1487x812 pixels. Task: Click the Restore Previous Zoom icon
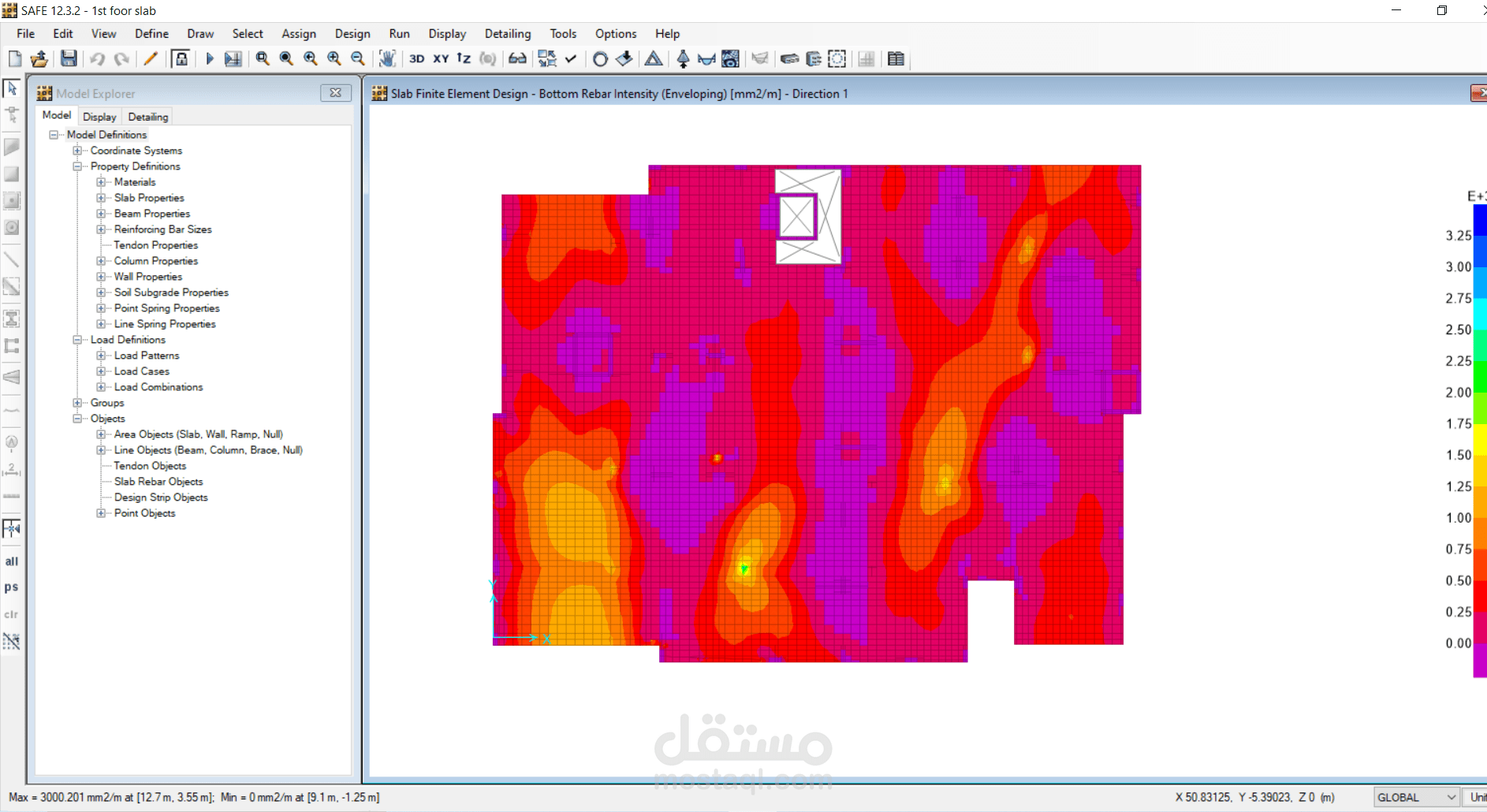(311, 59)
